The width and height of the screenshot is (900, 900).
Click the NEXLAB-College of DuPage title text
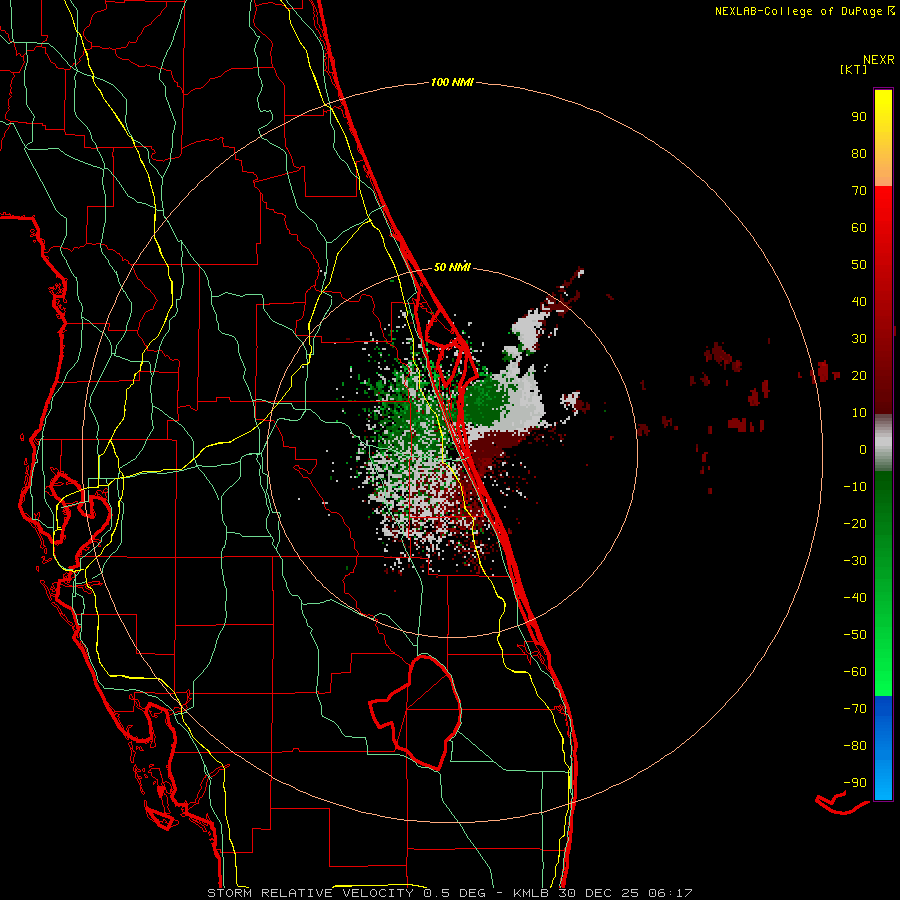click(798, 11)
